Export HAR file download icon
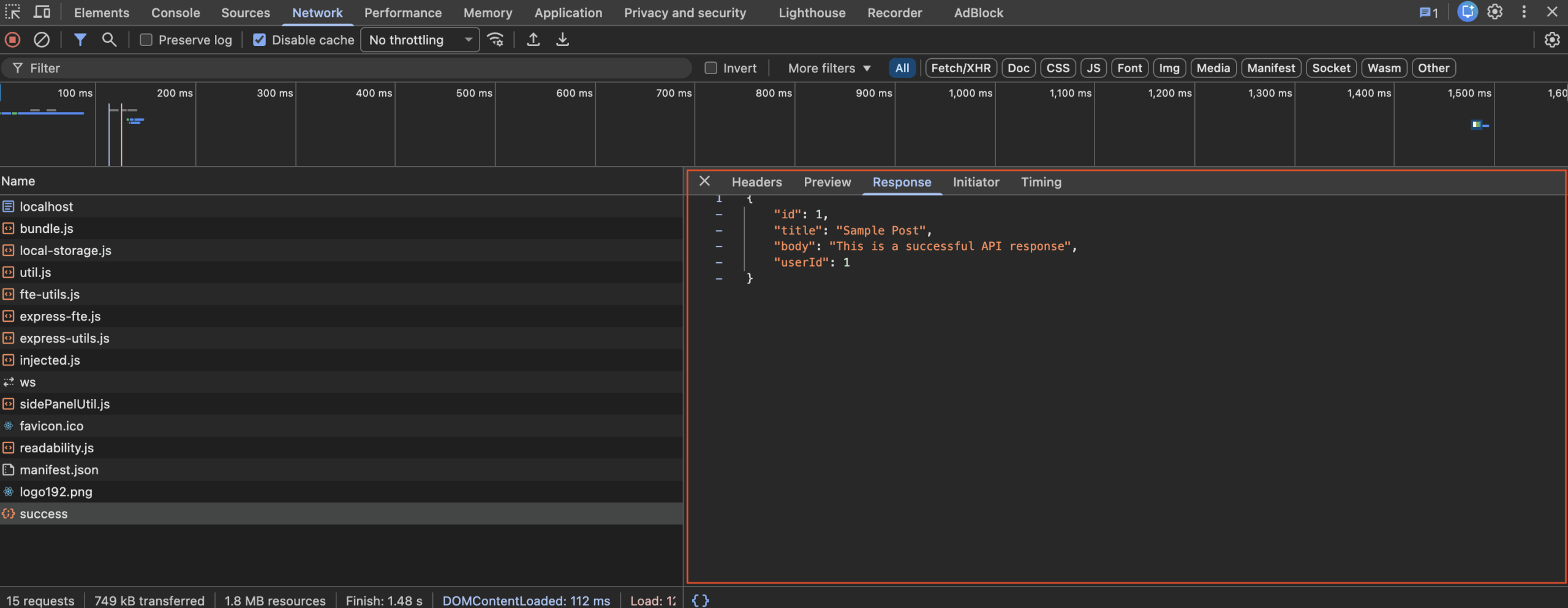The height and width of the screenshot is (608, 1568). click(x=562, y=40)
